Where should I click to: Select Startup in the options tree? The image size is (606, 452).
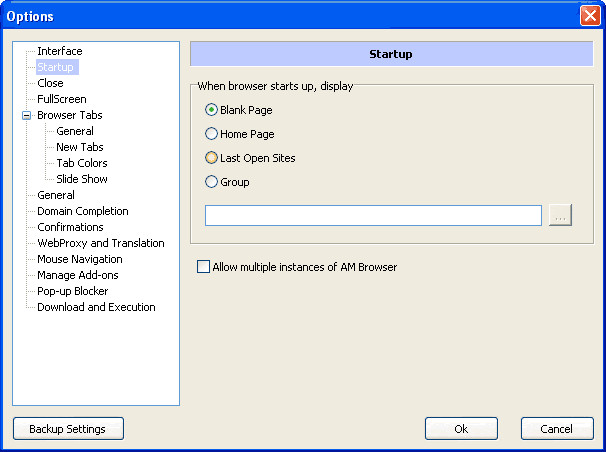tap(55, 67)
